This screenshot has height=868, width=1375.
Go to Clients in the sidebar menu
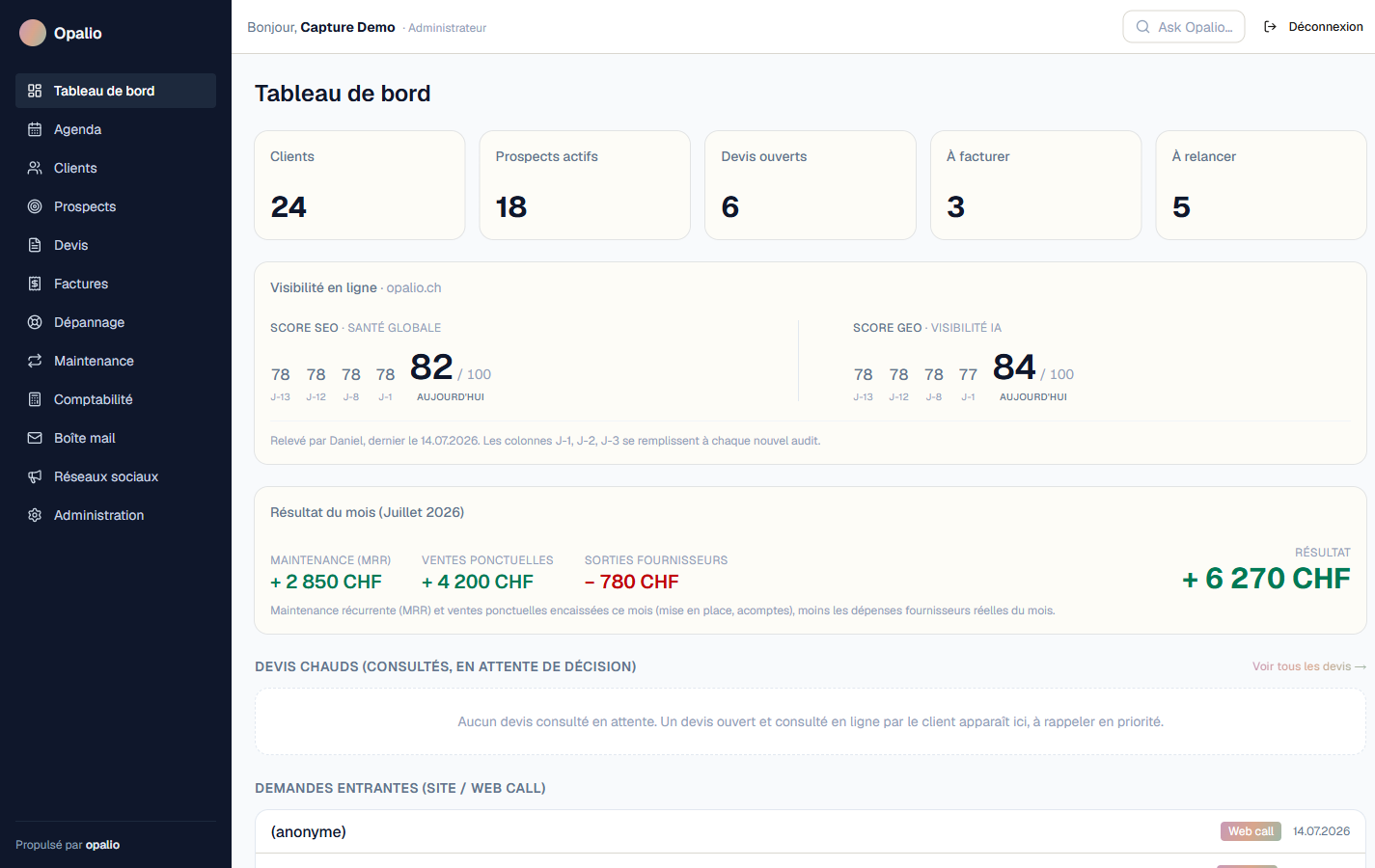pos(116,168)
